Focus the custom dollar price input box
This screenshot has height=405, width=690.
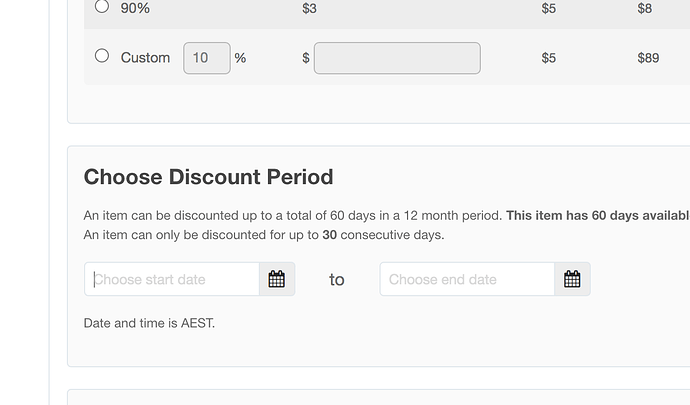(x=397, y=58)
